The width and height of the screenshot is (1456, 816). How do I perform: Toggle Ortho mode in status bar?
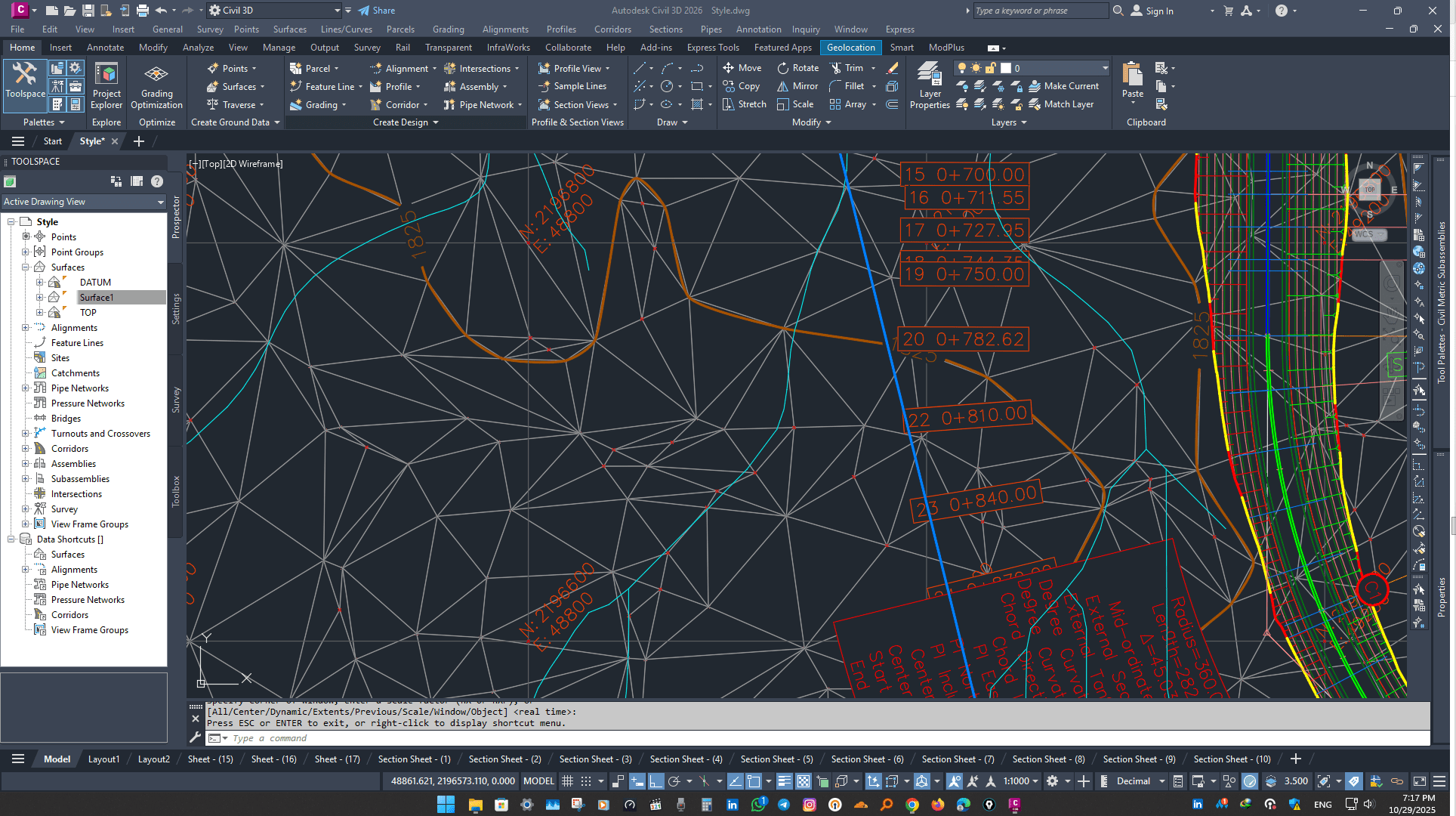pos(656,781)
